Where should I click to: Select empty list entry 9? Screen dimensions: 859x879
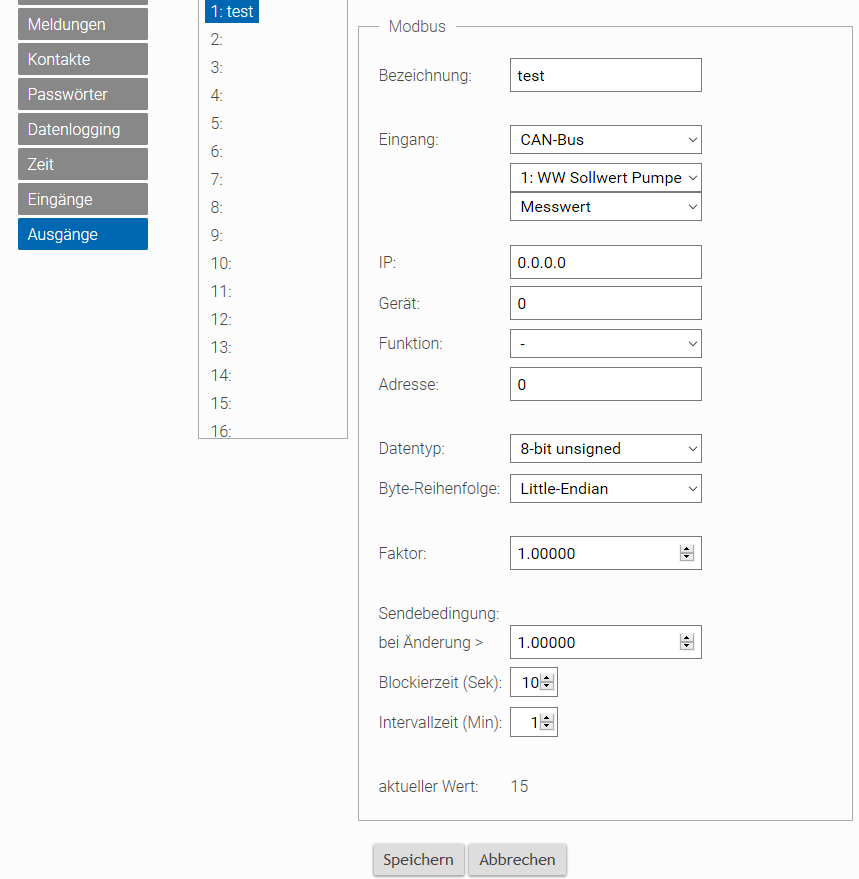point(216,235)
